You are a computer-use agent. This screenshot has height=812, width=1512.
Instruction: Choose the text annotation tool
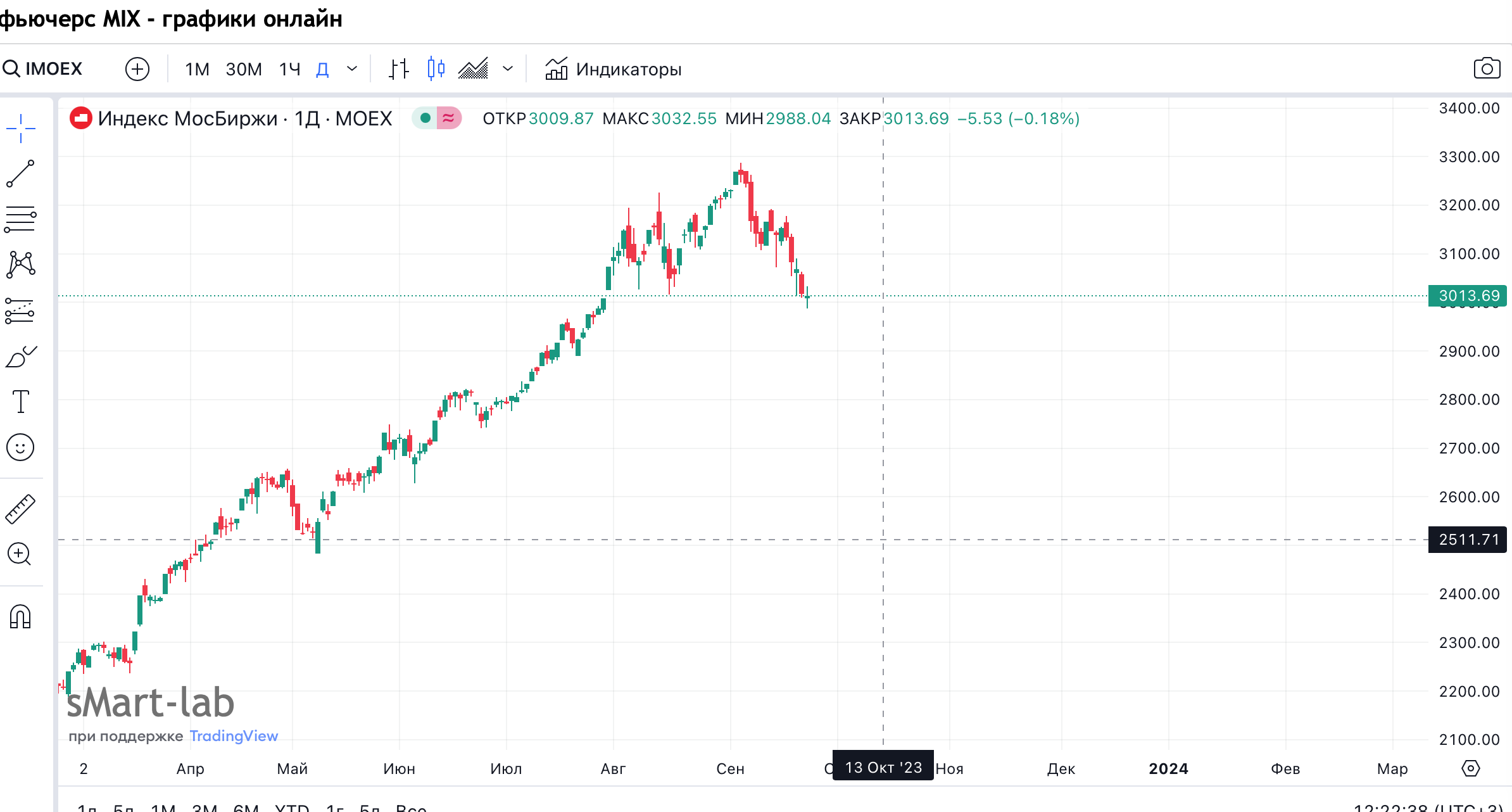[x=20, y=402]
